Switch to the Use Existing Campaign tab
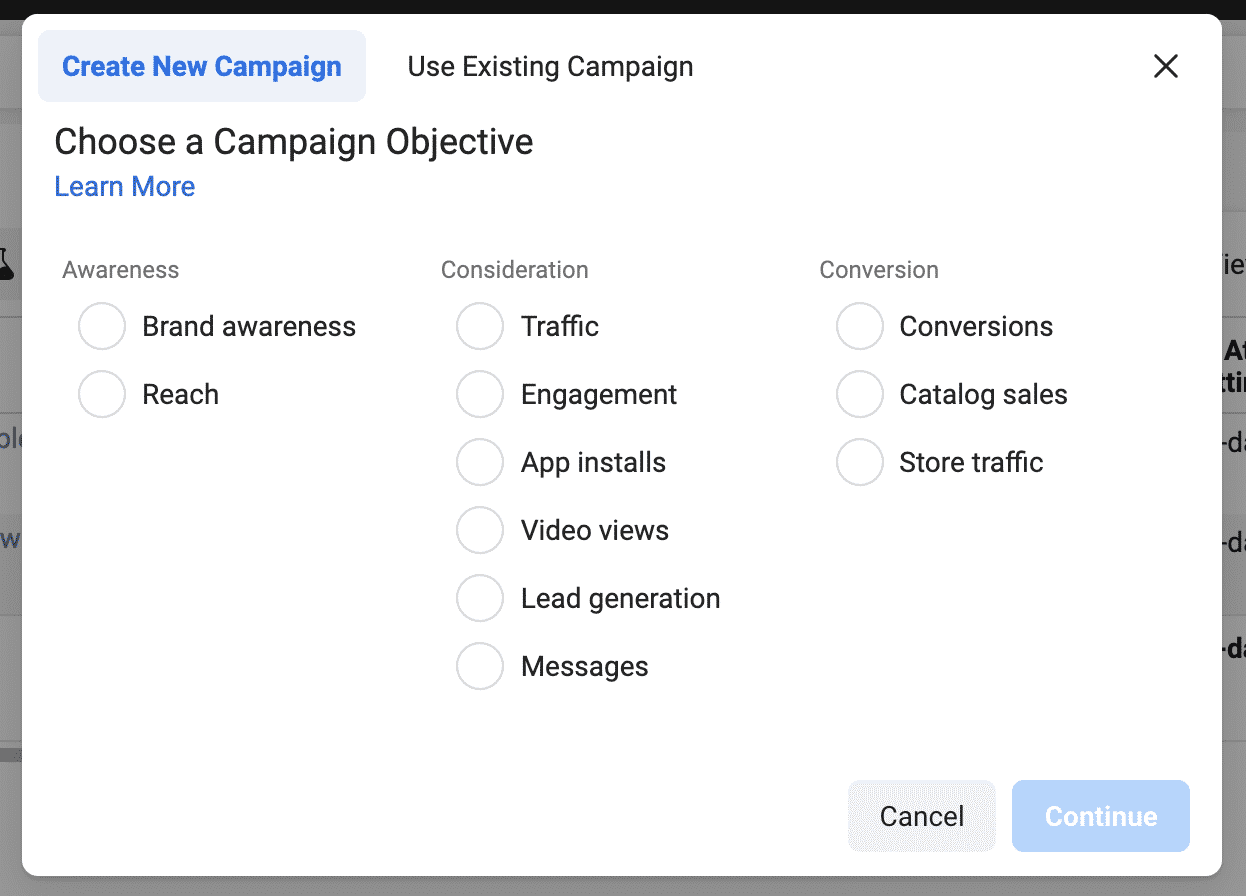Image resolution: width=1246 pixels, height=896 pixels. click(x=549, y=66)
